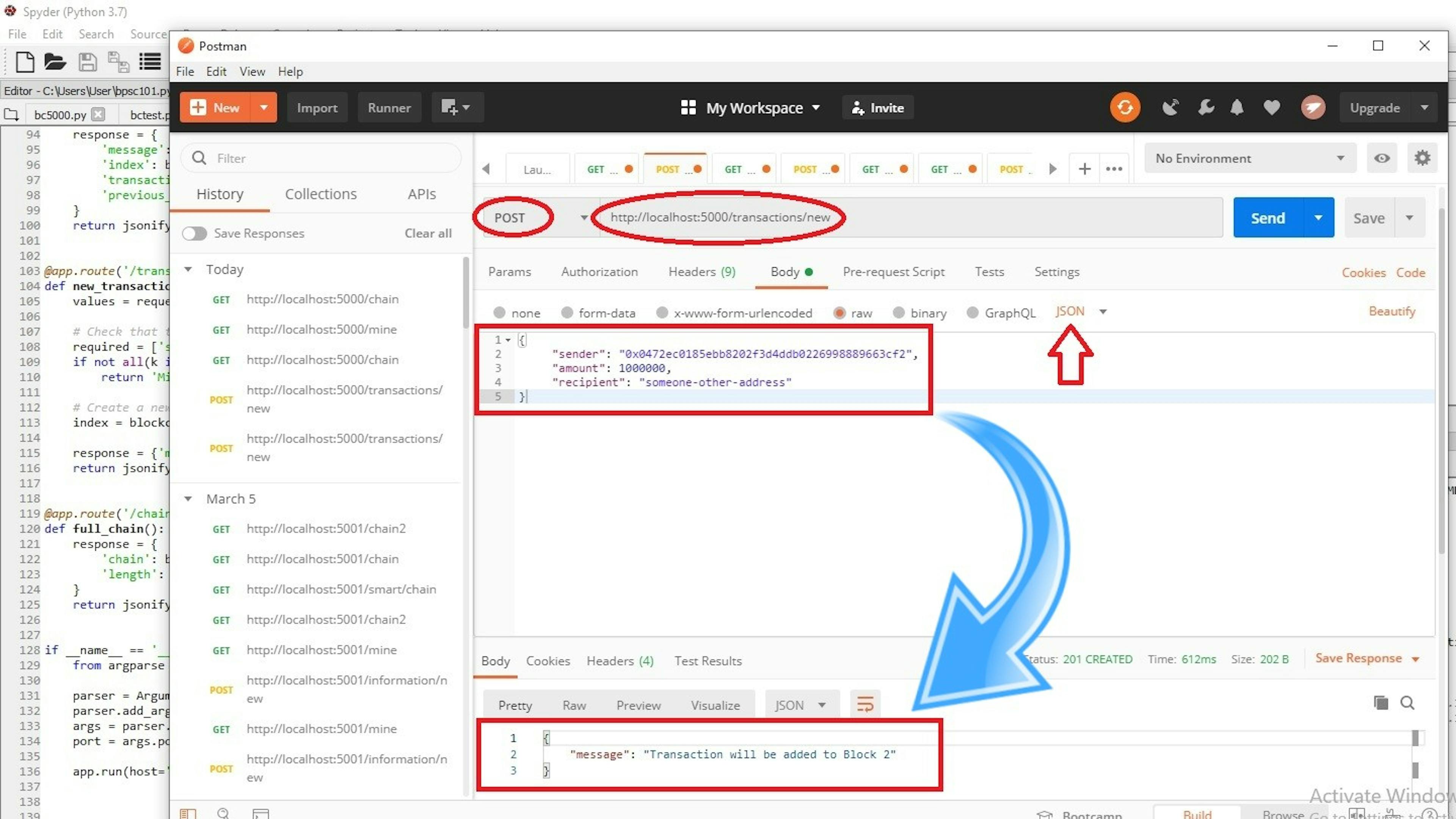This screenshot has width=1456, height=819.
Task: Toggle the Save Responses switch
Action: click(195, 234)
